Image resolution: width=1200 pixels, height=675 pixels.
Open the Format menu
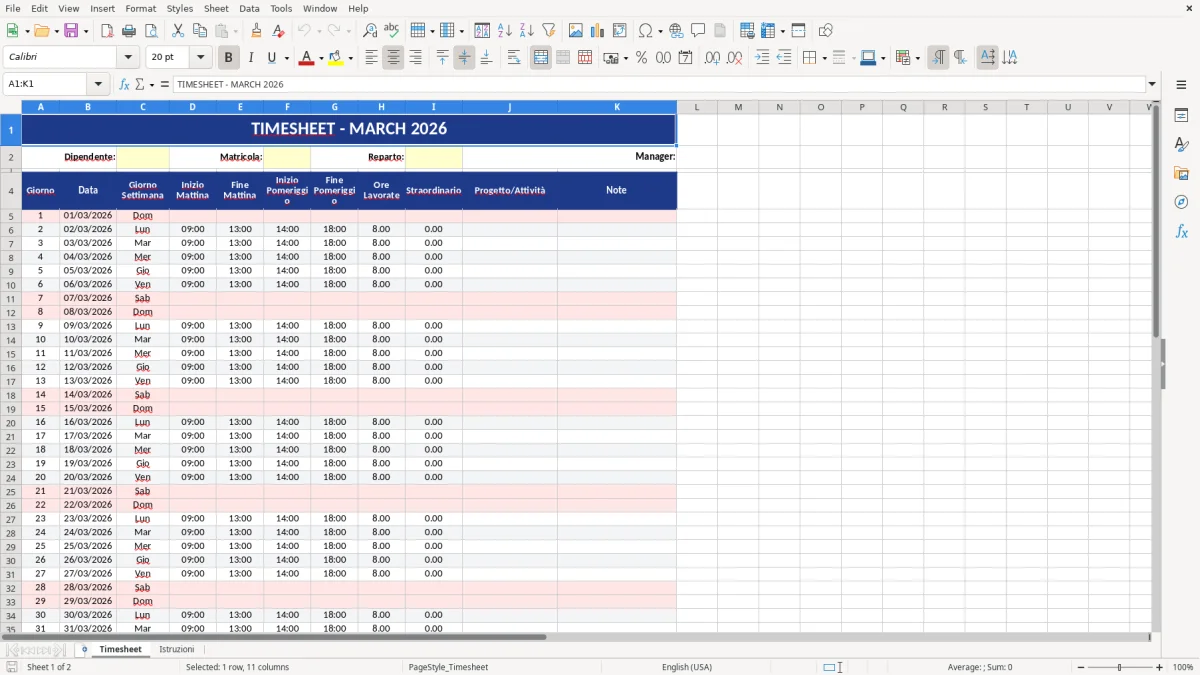[x=141, y=8]
